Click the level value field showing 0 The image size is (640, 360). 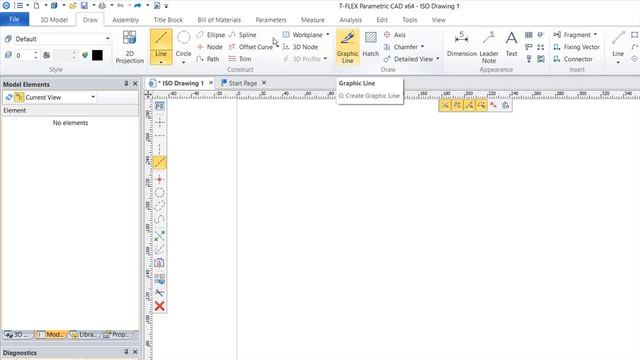[23, 55]
